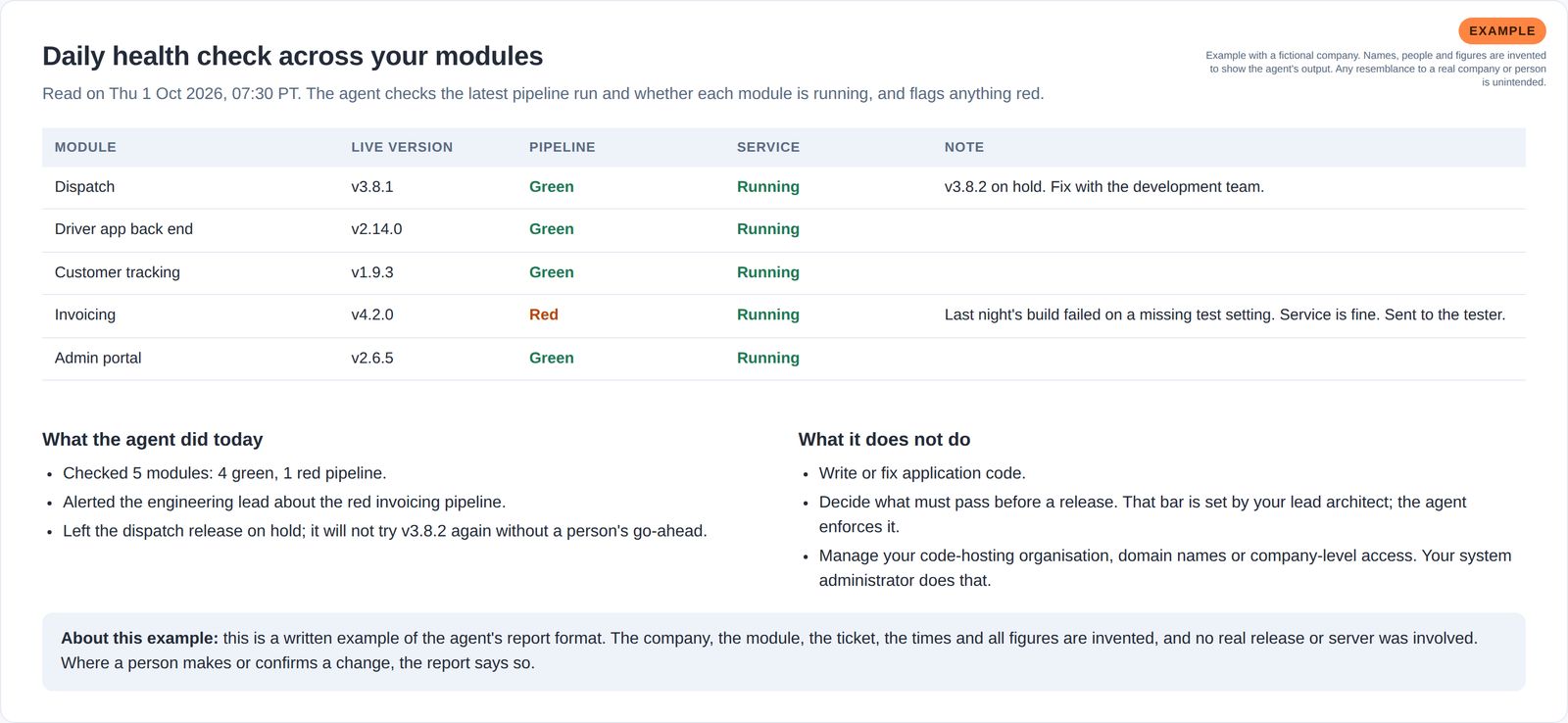
Task: Click the NOTE column header
Action: click(964, 147)
